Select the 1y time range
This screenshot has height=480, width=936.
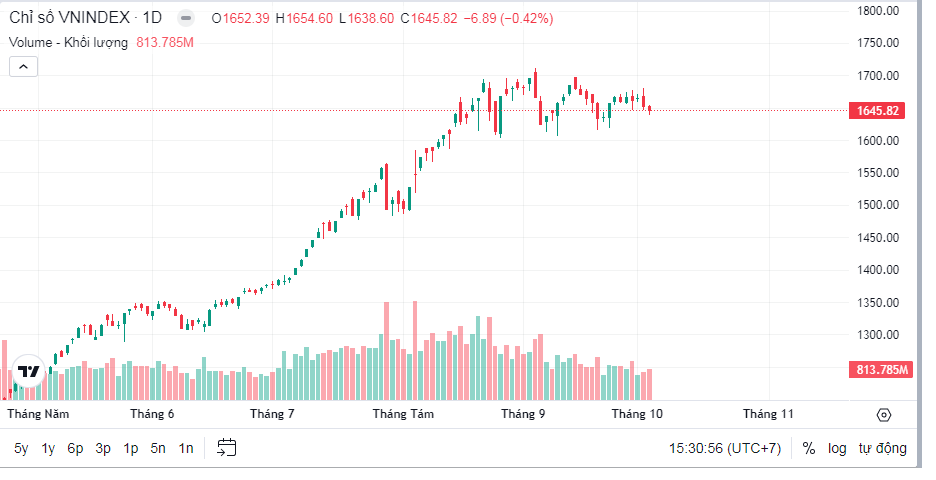pos(48,448)
